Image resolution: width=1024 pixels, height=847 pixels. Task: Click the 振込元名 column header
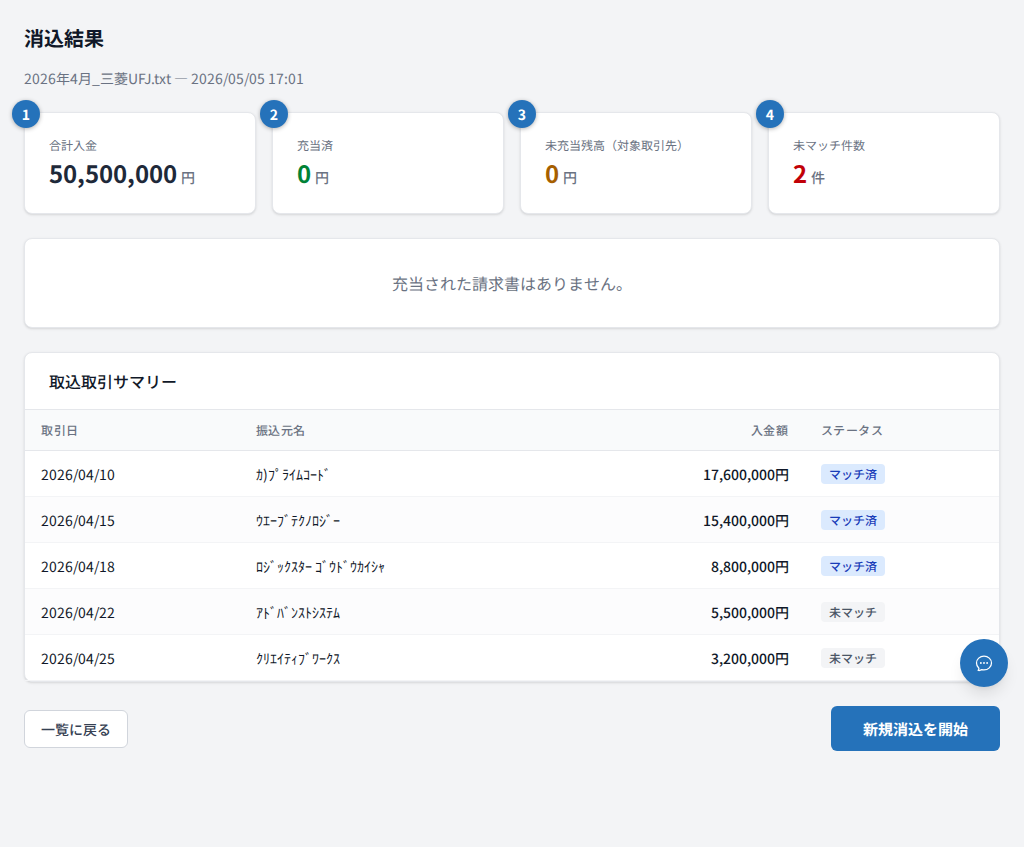(x=280, y=430)
